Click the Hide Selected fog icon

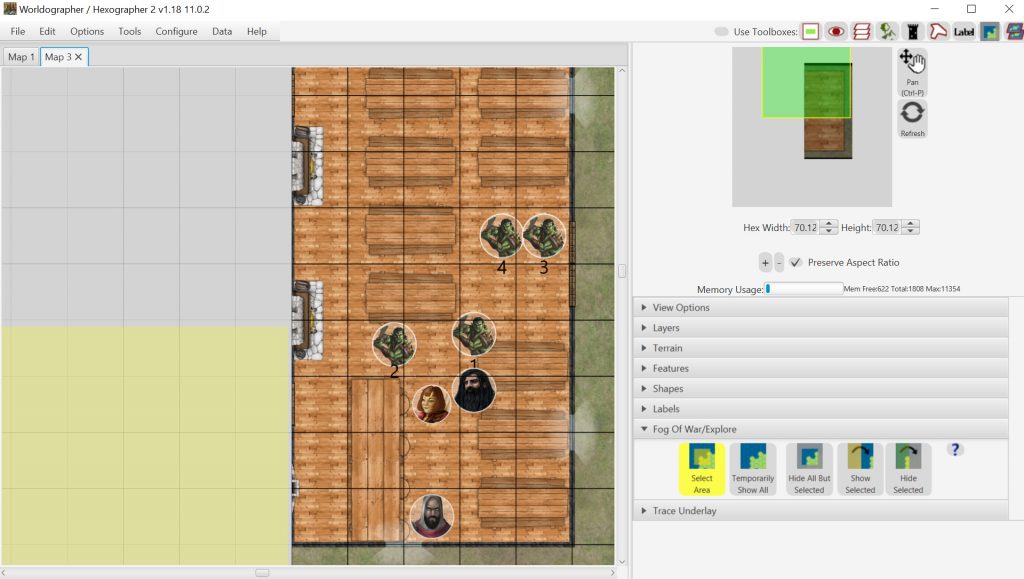[x=908, y=469]
